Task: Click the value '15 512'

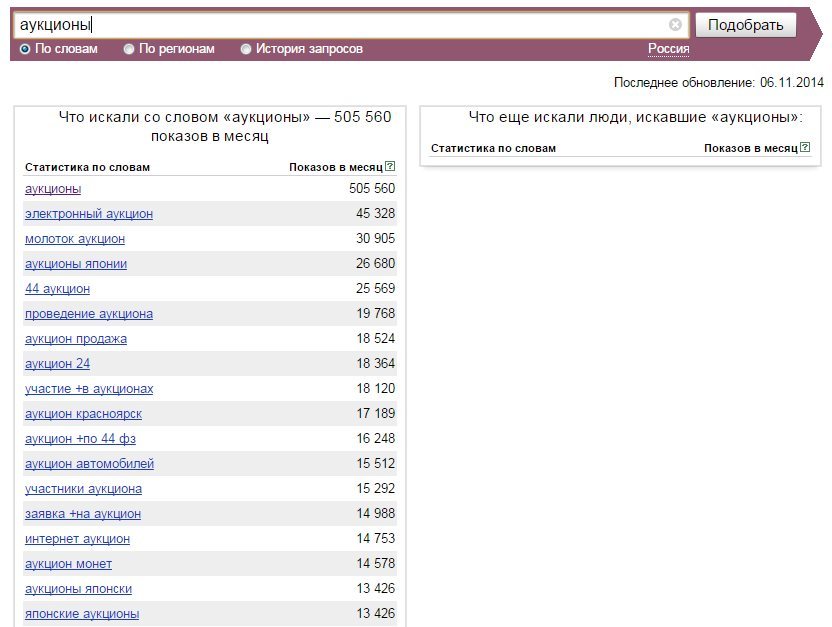Action: click(x=376, y=463)
